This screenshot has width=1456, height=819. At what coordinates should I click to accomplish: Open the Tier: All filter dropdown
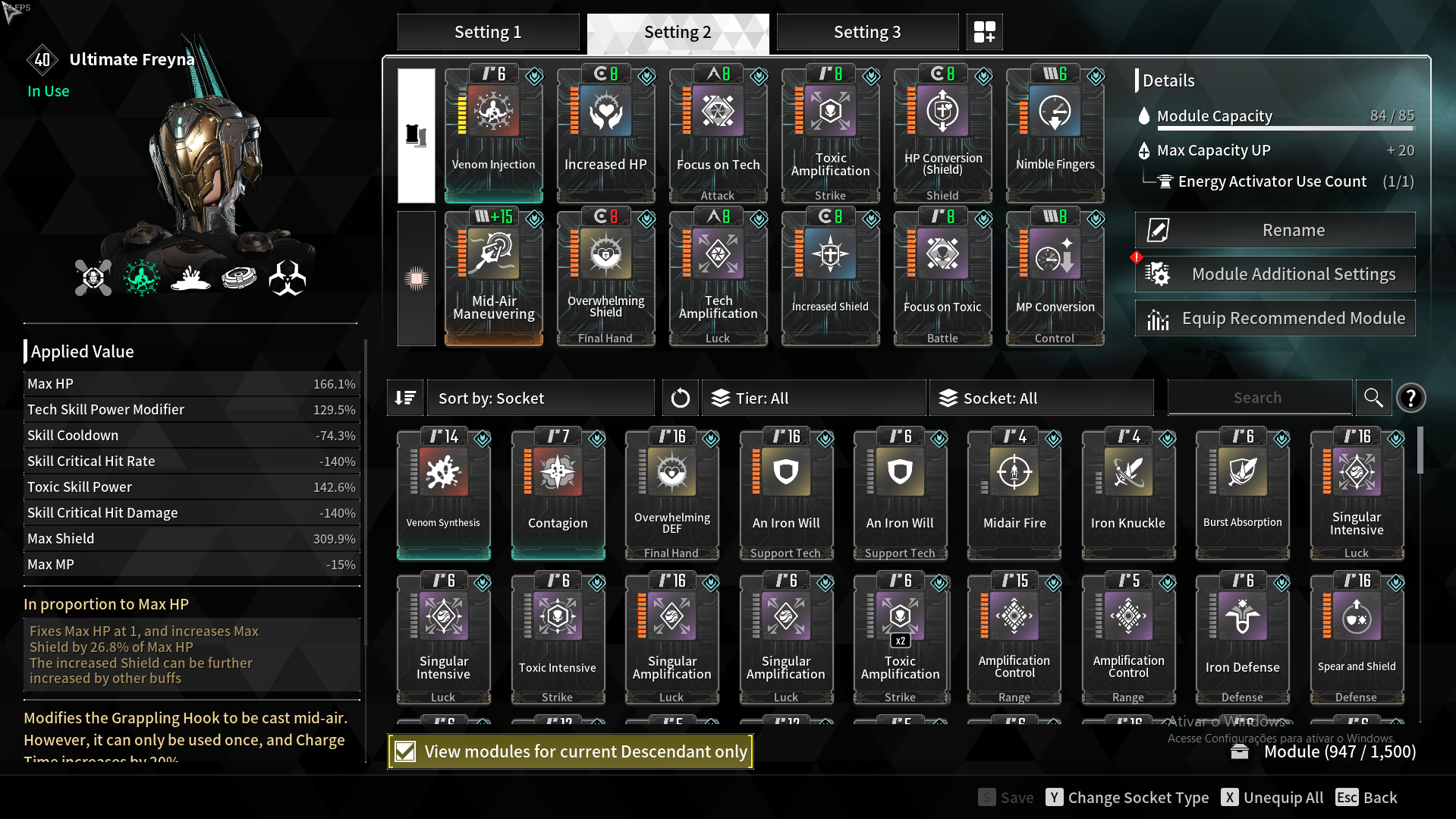point(813,398)
